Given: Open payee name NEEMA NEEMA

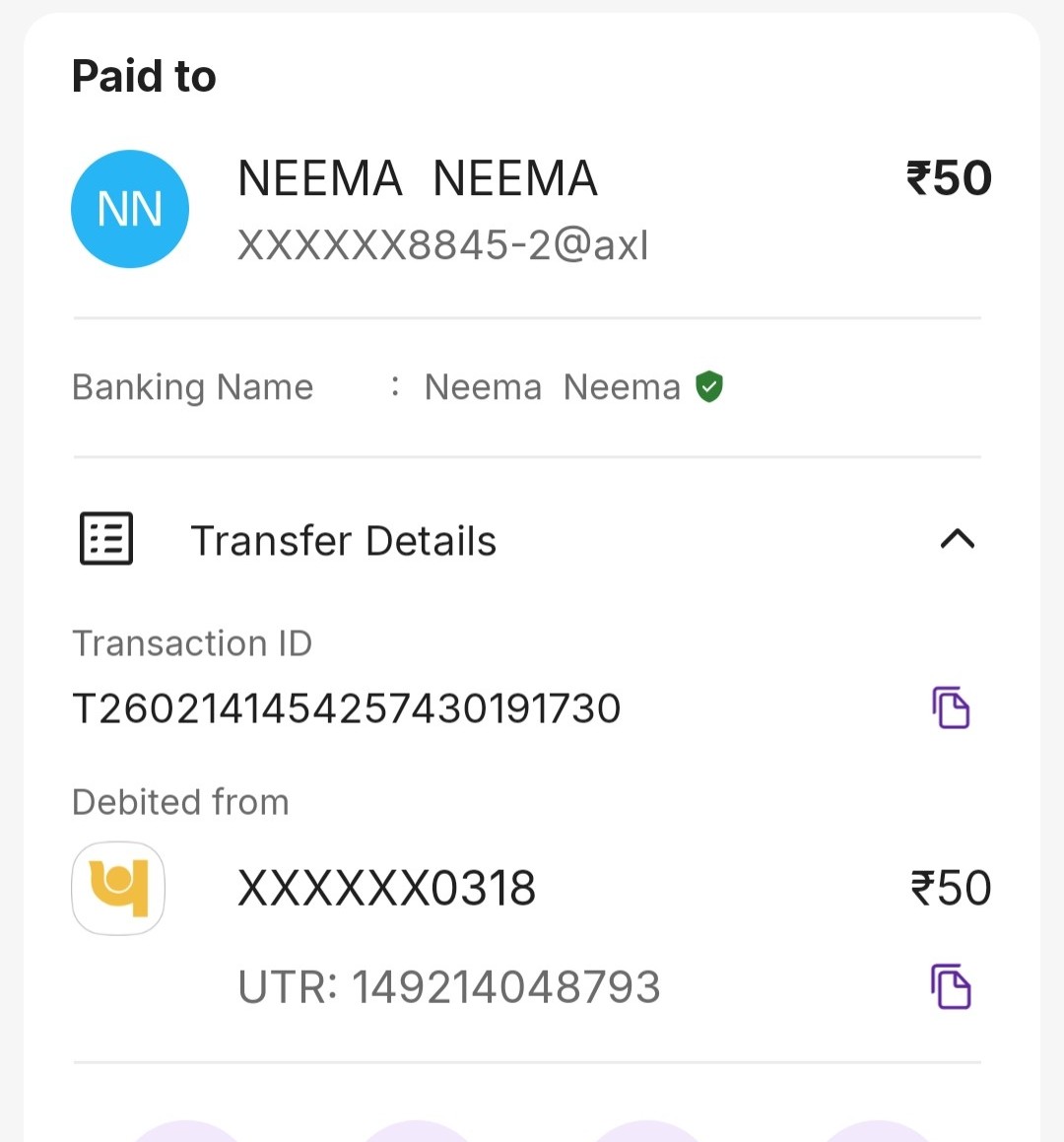Looking at the screenshot, I should click(418, 179).
